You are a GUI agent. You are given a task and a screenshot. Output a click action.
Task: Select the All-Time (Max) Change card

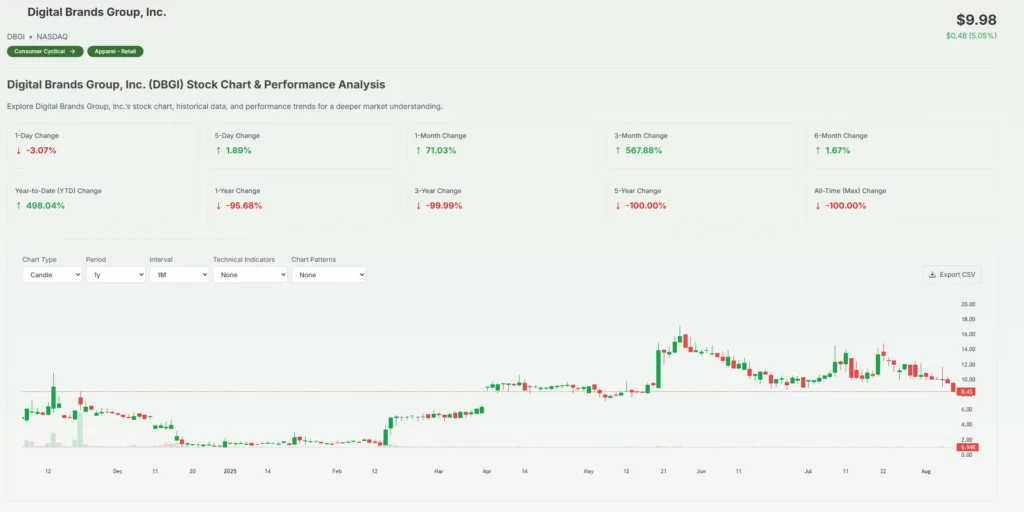coord(900,198)
